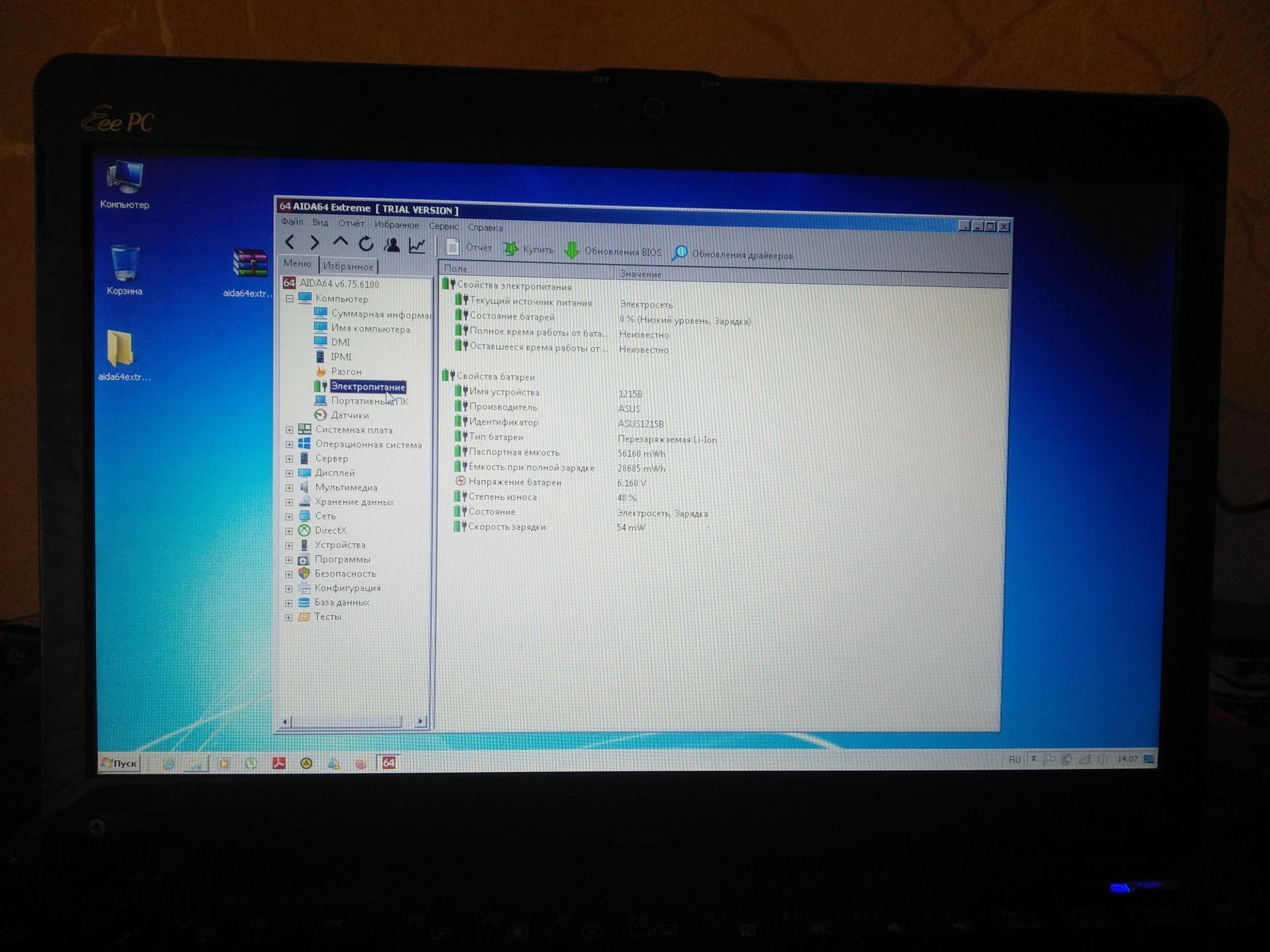
Task: Open the Сервис menu
Action: (x=443, y=225)
